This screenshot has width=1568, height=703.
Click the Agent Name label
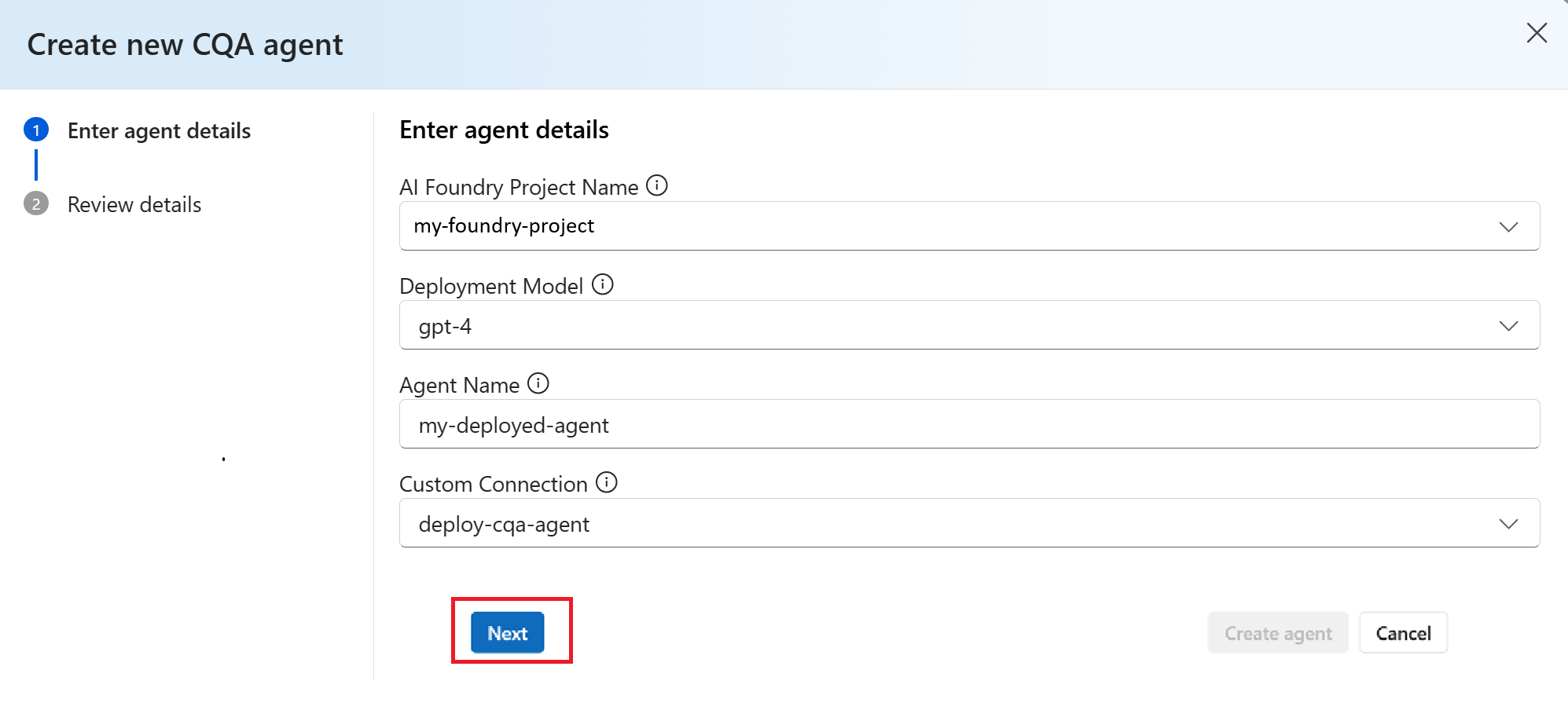pos(460,385)
